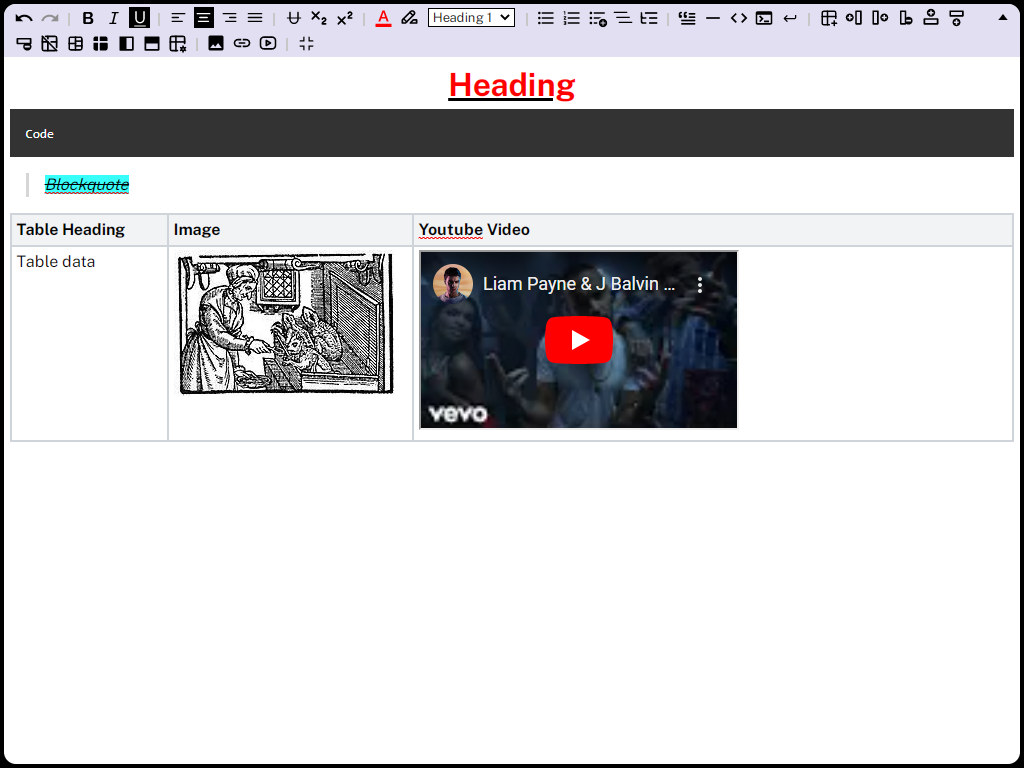
Task: Toggle center text alignment
Action: (204, 18)
